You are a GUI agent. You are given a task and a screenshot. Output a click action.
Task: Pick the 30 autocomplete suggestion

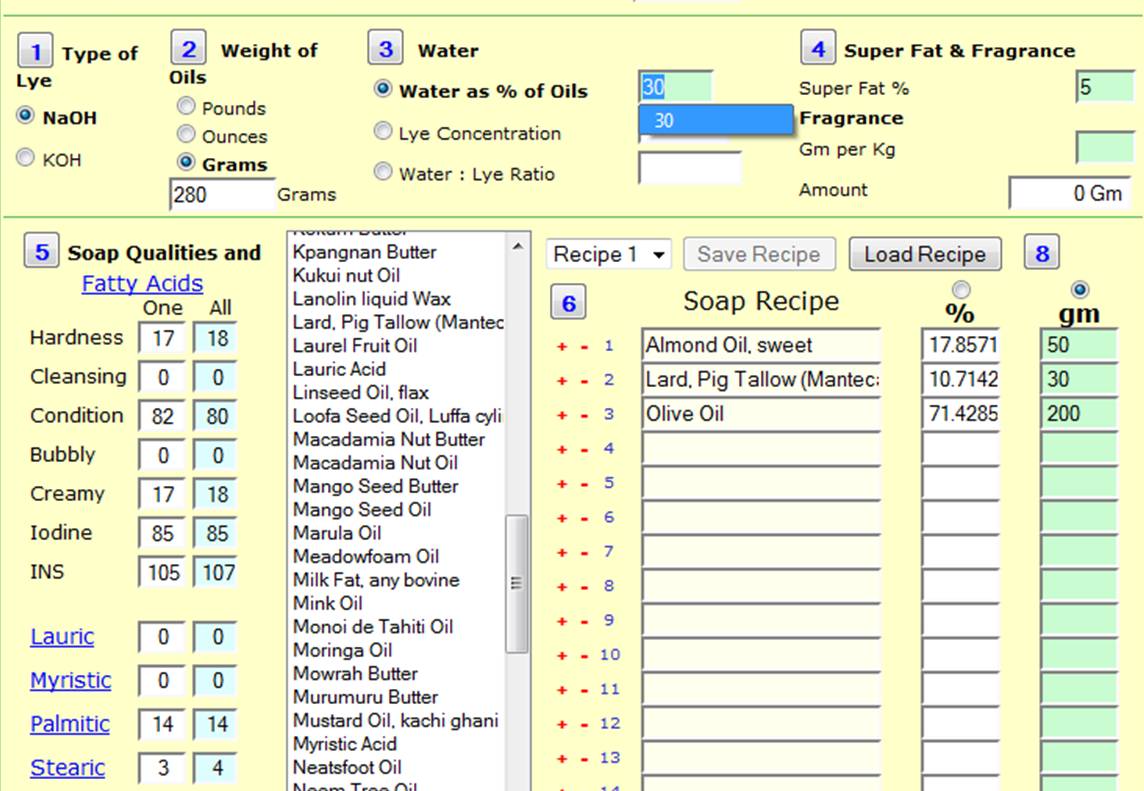[716, 120]
